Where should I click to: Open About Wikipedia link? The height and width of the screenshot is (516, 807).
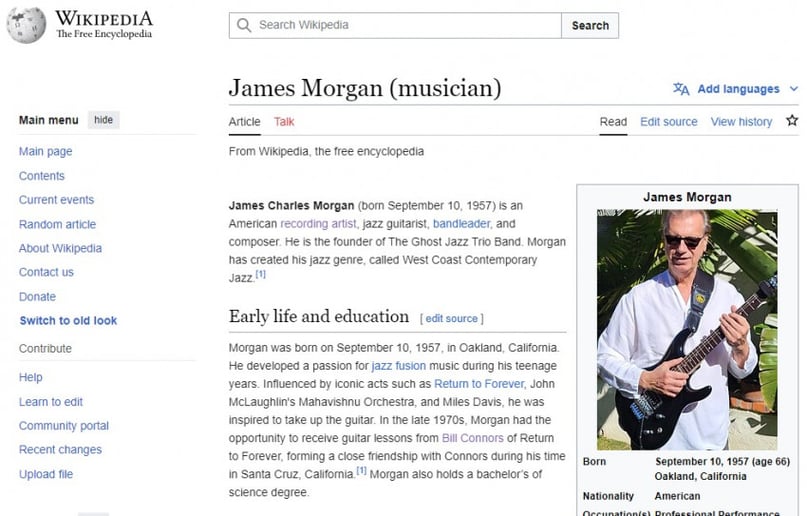pyautogui.click(x=60, y=248)
